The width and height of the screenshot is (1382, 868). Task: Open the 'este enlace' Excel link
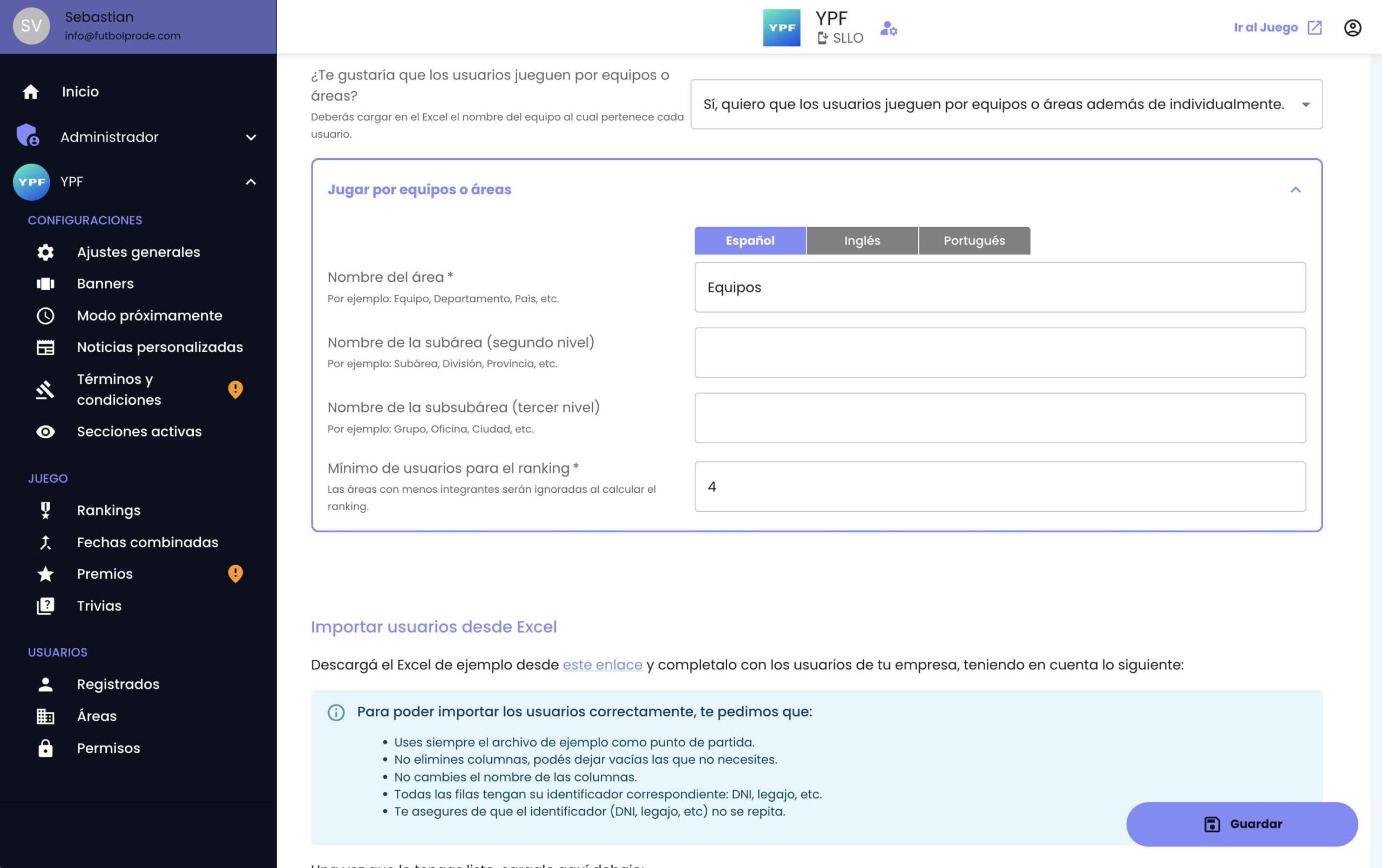tap(602, 664)
